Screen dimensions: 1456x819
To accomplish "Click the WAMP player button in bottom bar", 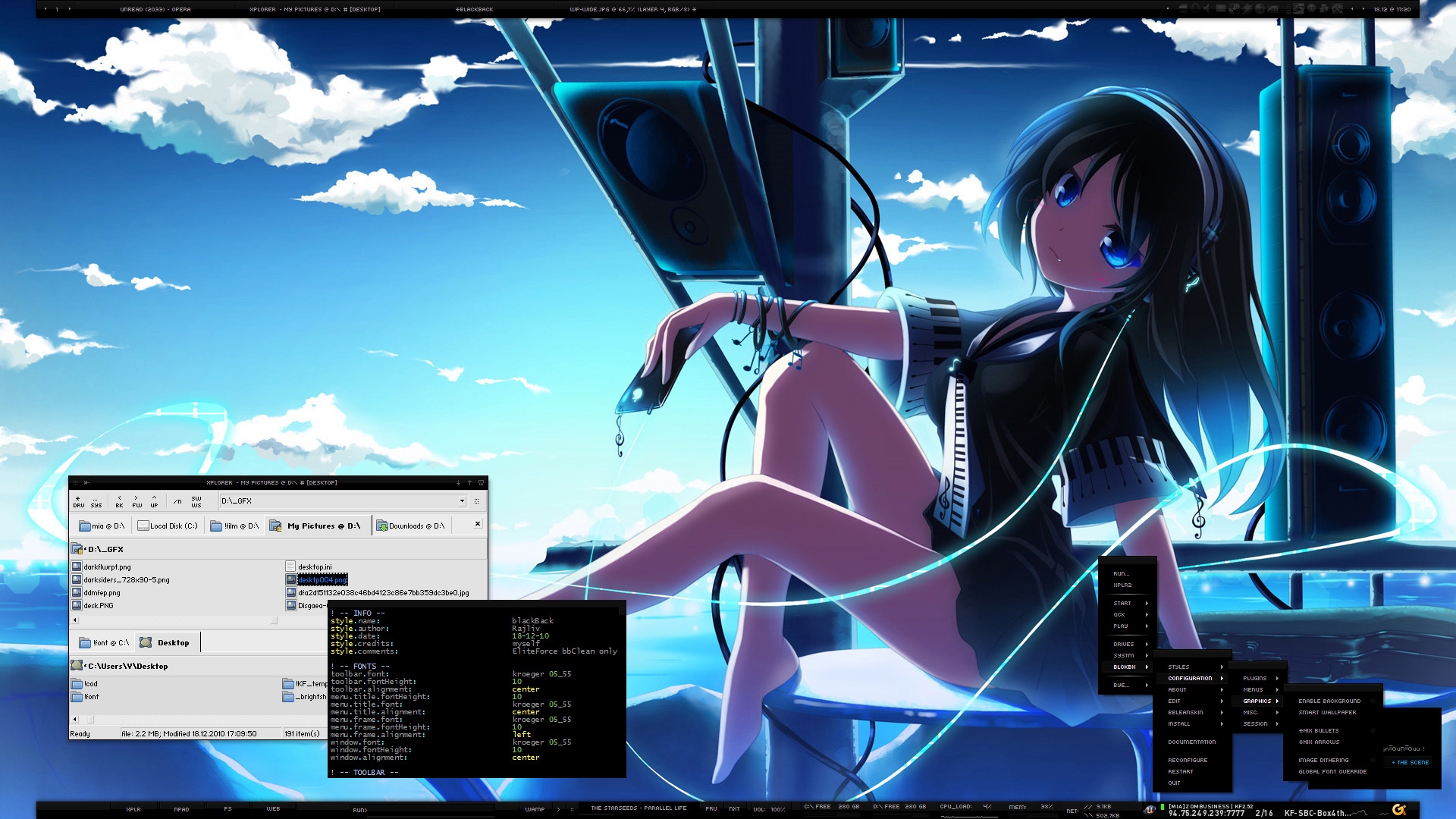I will pos(535,809).
